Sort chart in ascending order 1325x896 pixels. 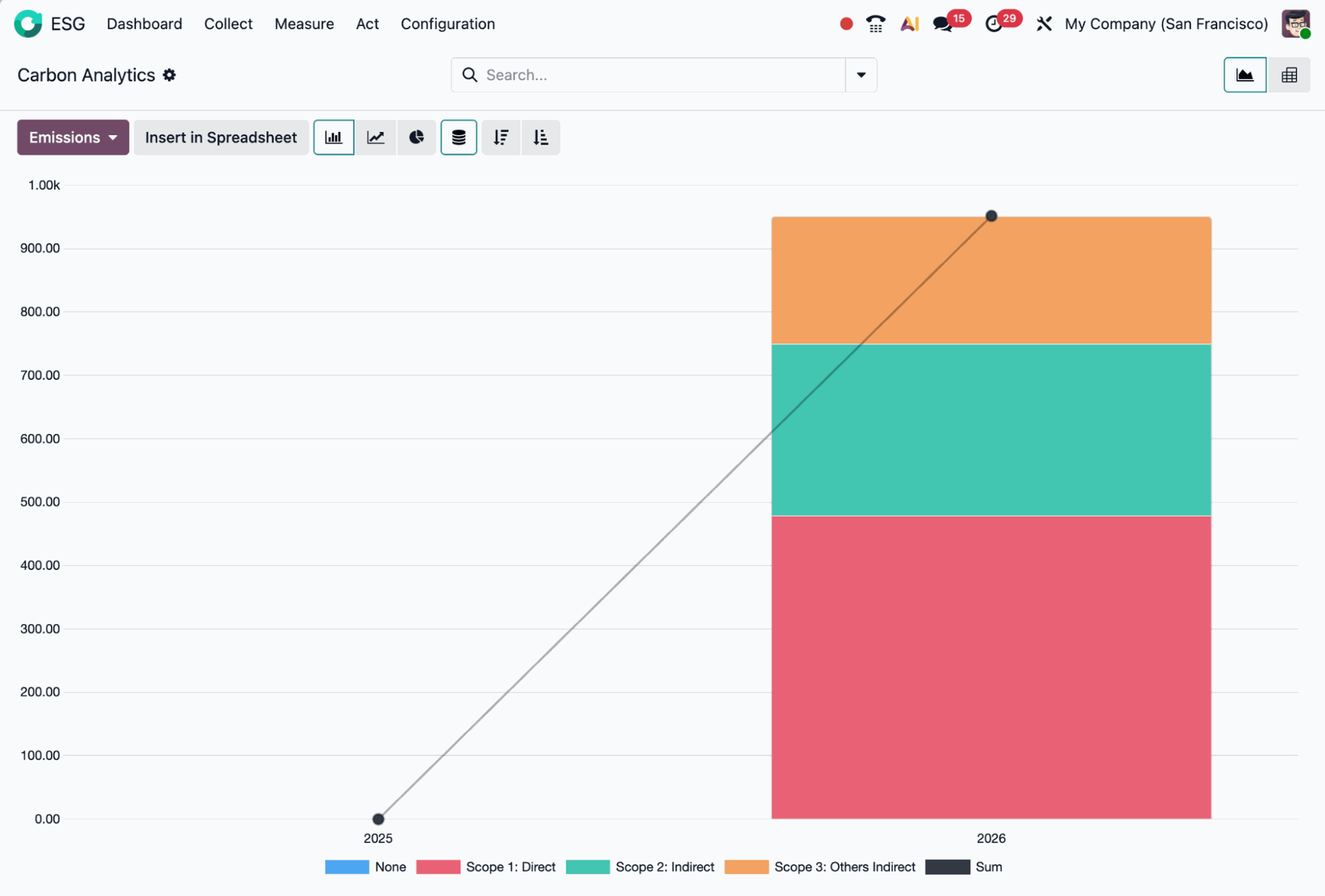pos(540,137)
